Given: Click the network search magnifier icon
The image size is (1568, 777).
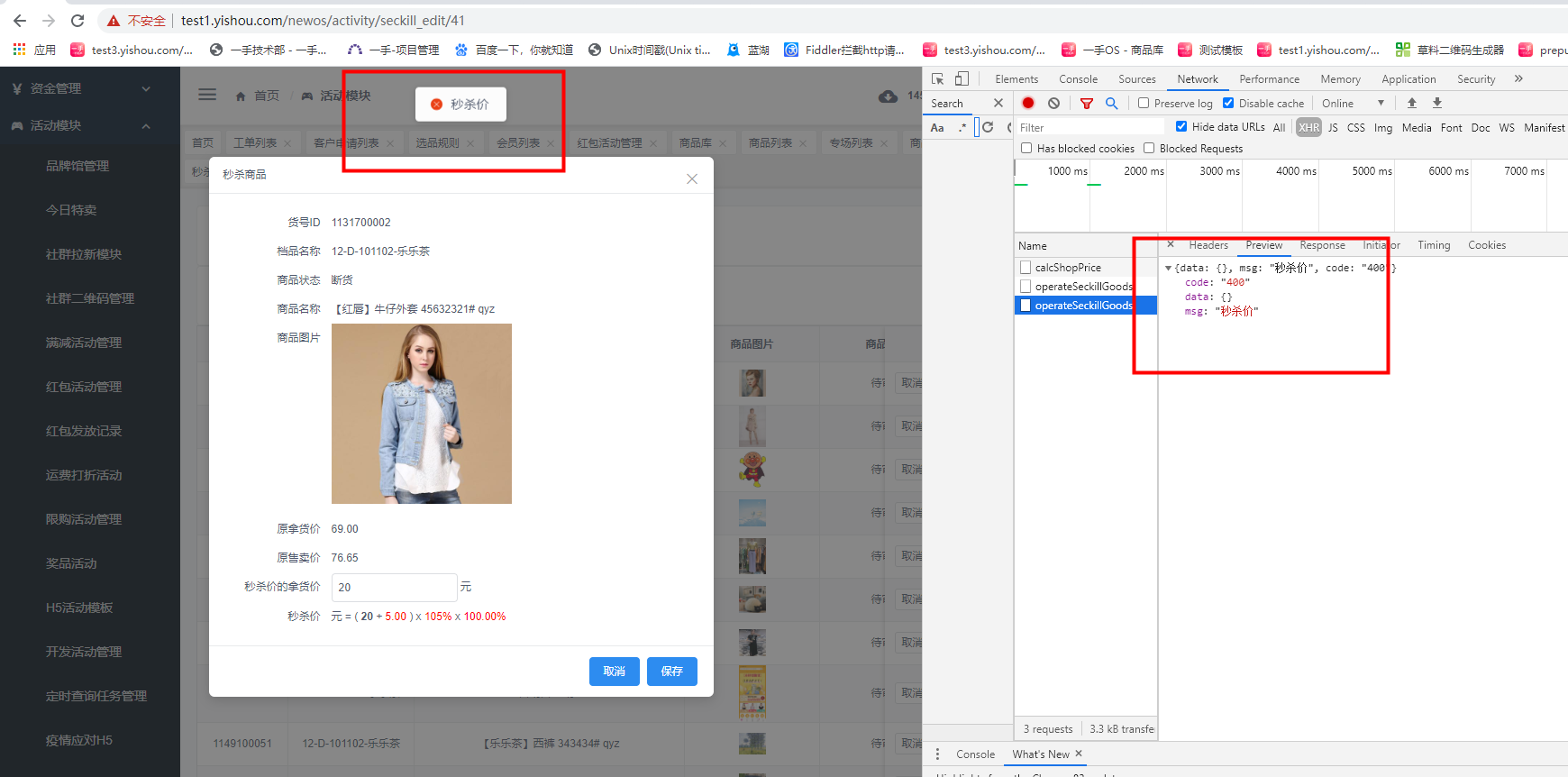Looking at the screenshot, I should click(x=1112, y=103).
